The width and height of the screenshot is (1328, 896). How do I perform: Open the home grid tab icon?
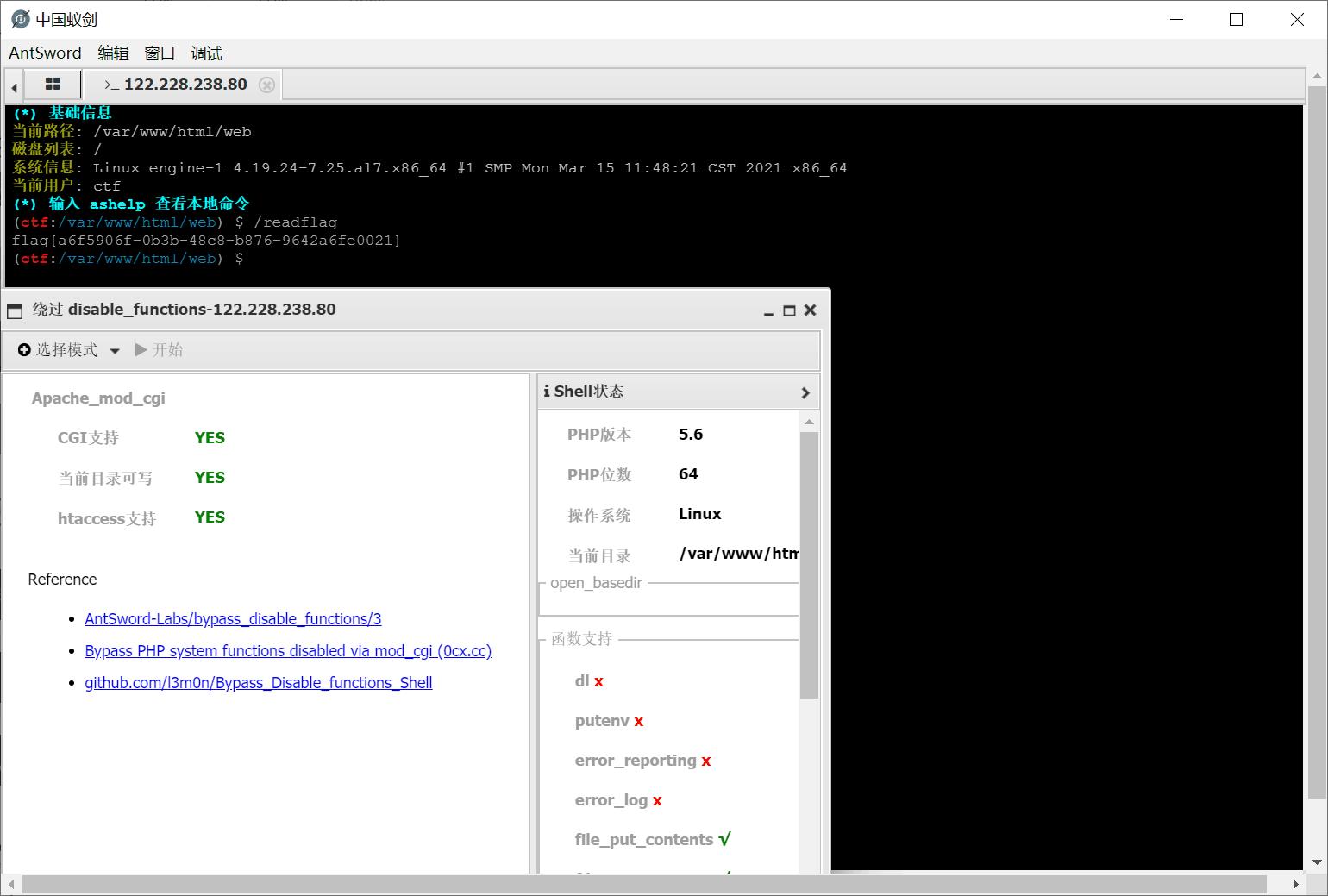53,84
